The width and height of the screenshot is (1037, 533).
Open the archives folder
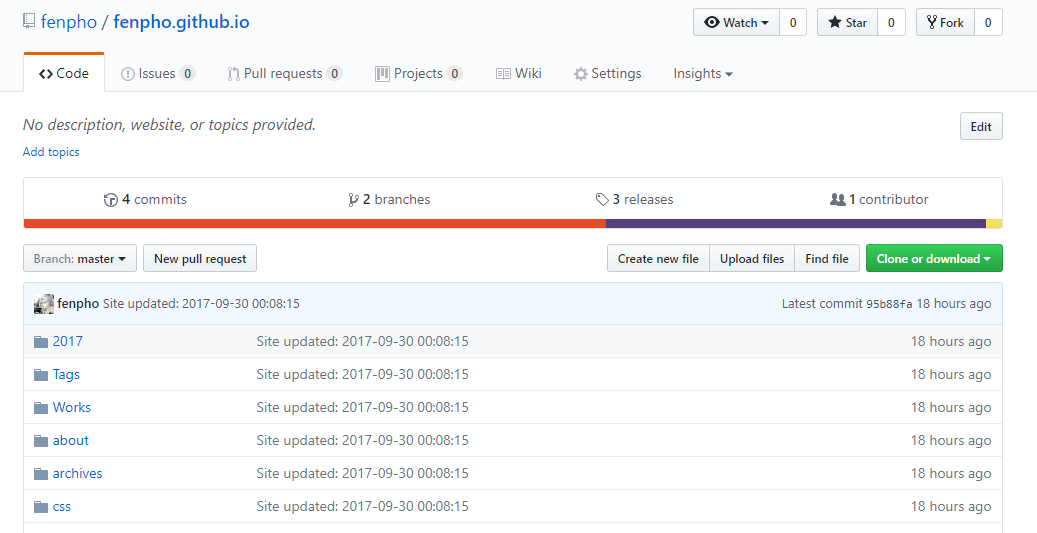tap(77, 473)
